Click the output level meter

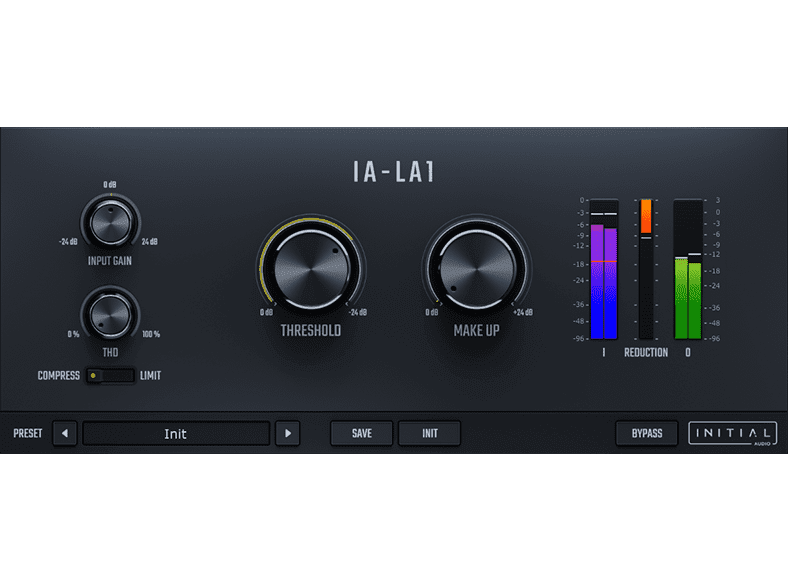(x=688, y=269)
